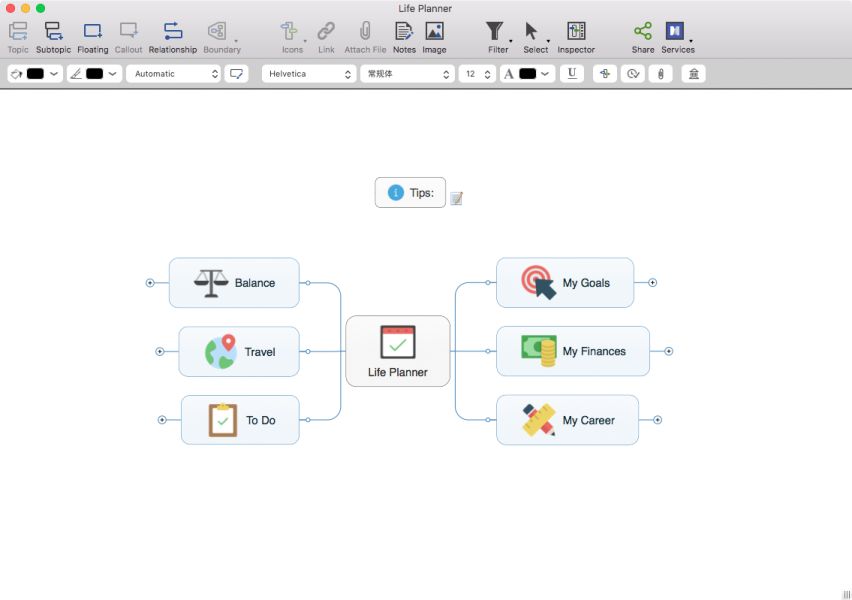Expand the Balance branch plus button
Screen dimensions: 852x600
coord(150,283)
